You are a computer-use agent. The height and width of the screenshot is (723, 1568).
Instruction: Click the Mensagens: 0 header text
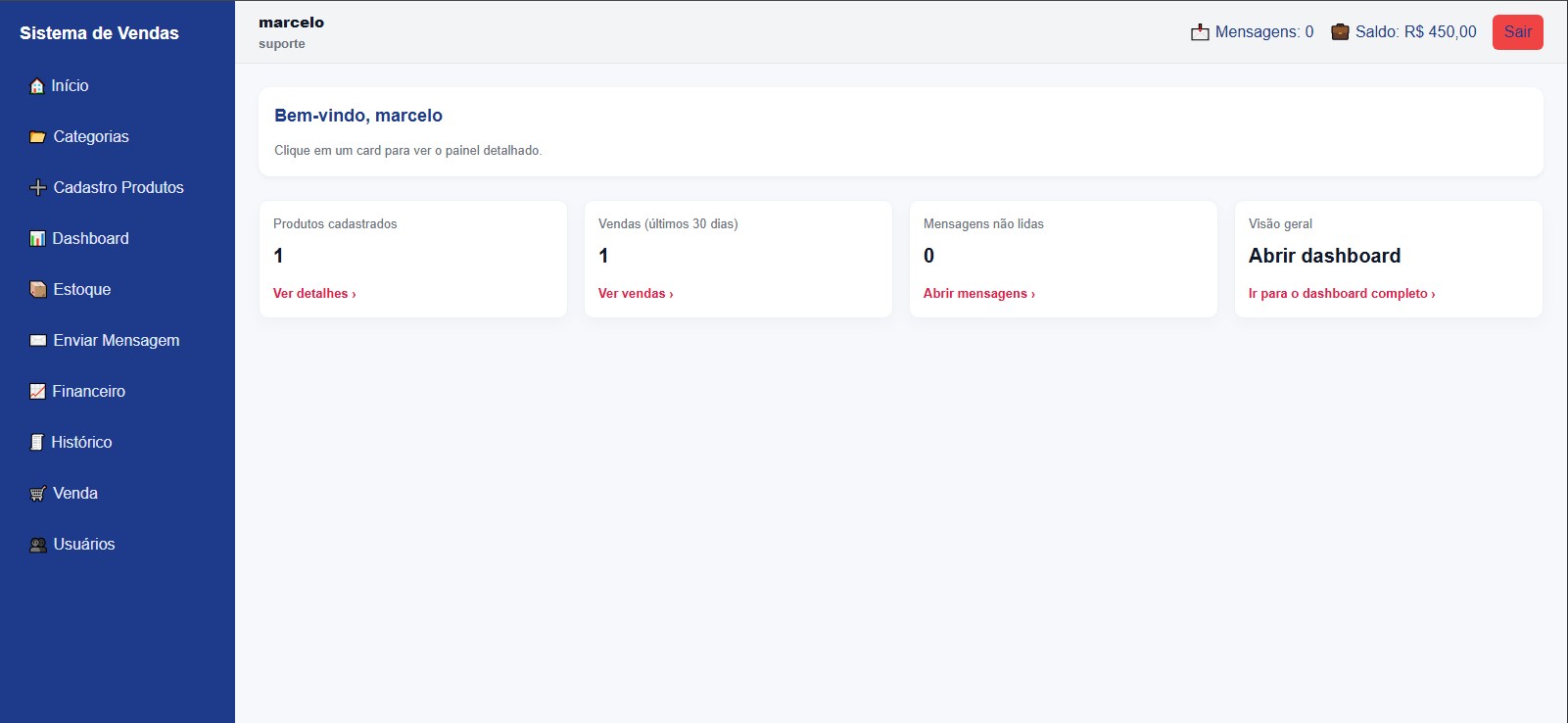click(1264, 32)
